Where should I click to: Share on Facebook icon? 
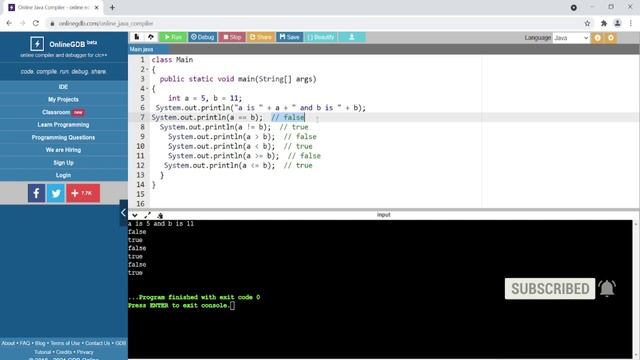click(x=36, y=193)
